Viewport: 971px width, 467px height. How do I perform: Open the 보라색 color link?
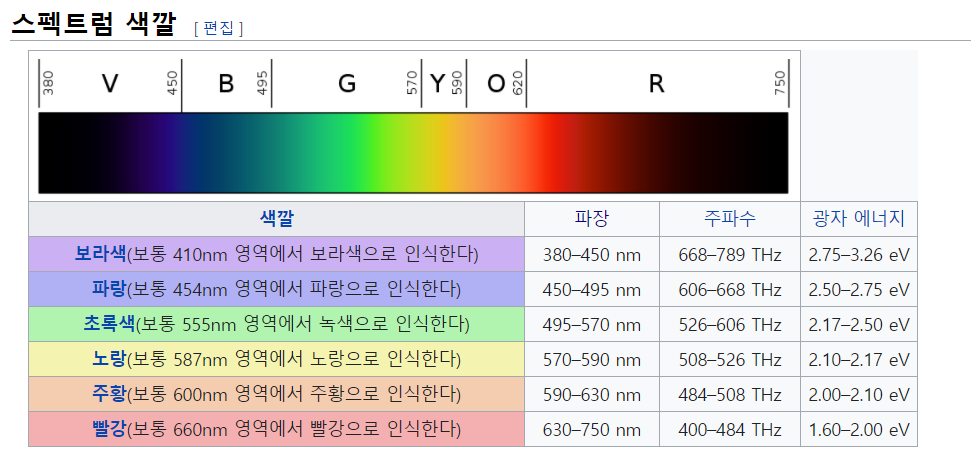101,254
